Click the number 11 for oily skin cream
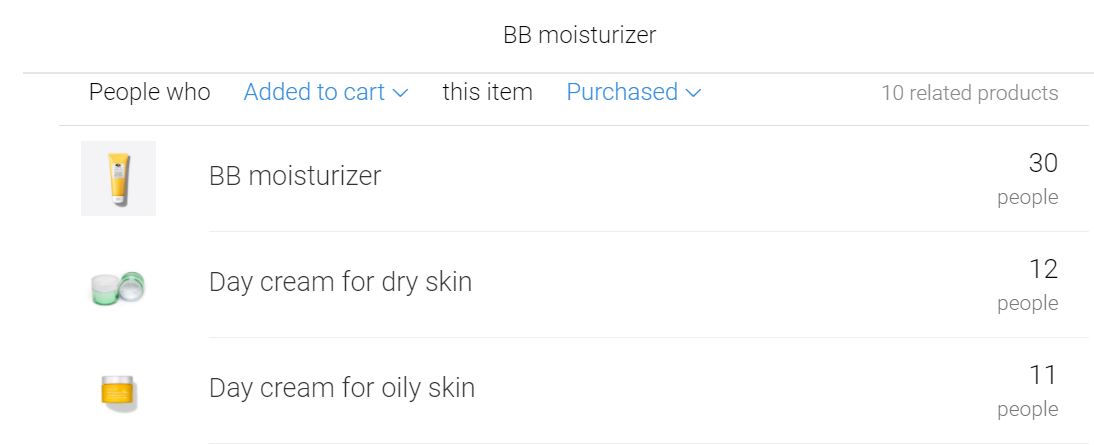Image resolution: width=1094 pixels, height=445 pixels. coord(1043,375)
